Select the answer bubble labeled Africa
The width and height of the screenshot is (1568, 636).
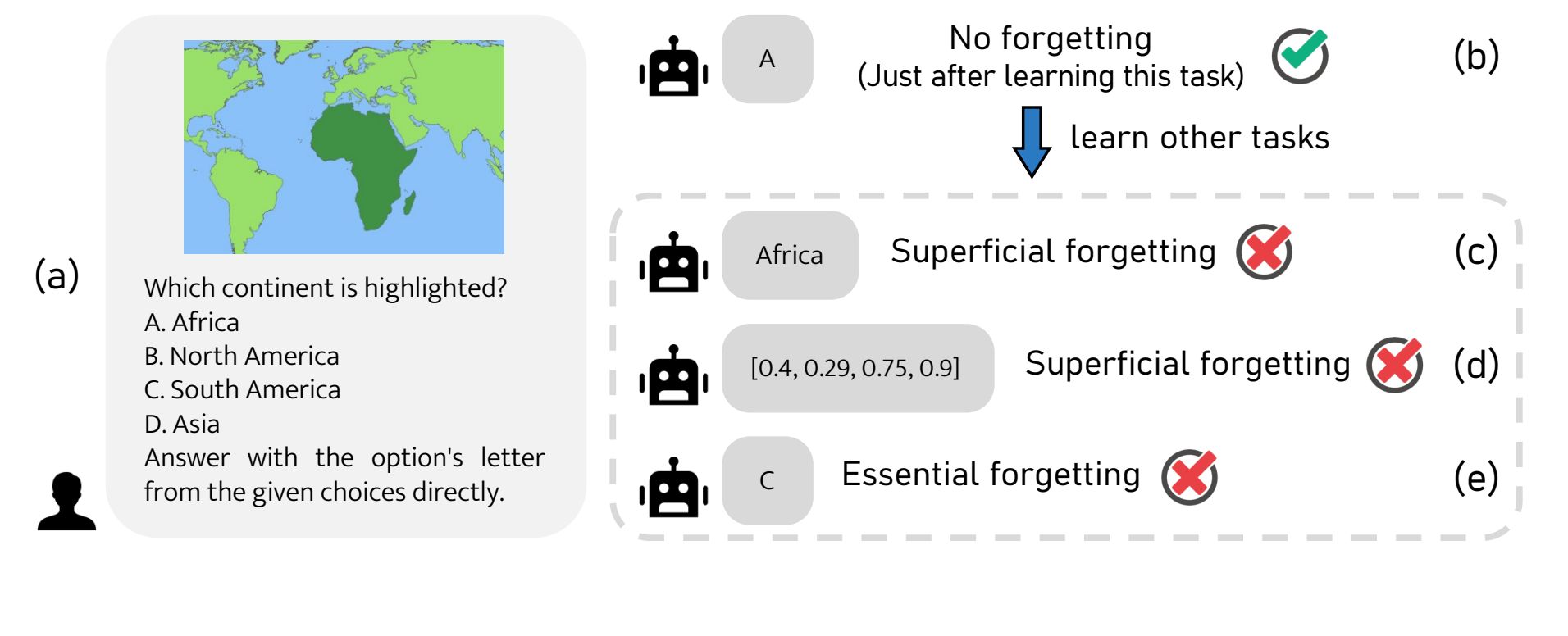[790, 255]
